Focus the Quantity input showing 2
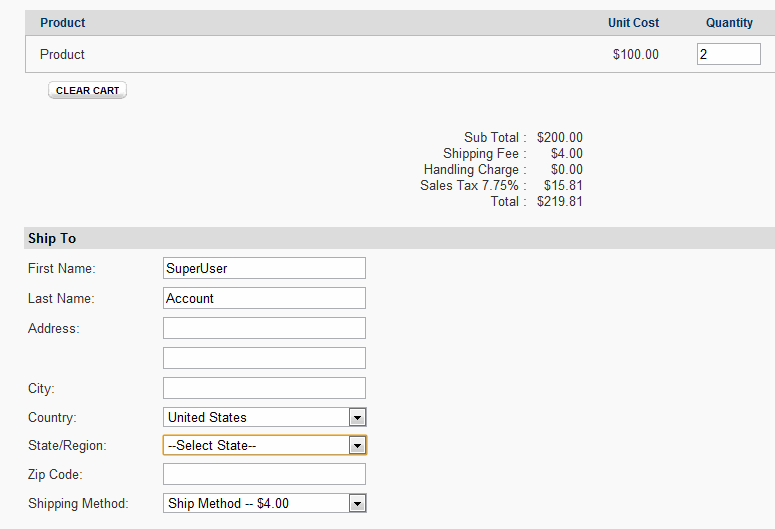775x529 pixels. [x=729, y=54]
